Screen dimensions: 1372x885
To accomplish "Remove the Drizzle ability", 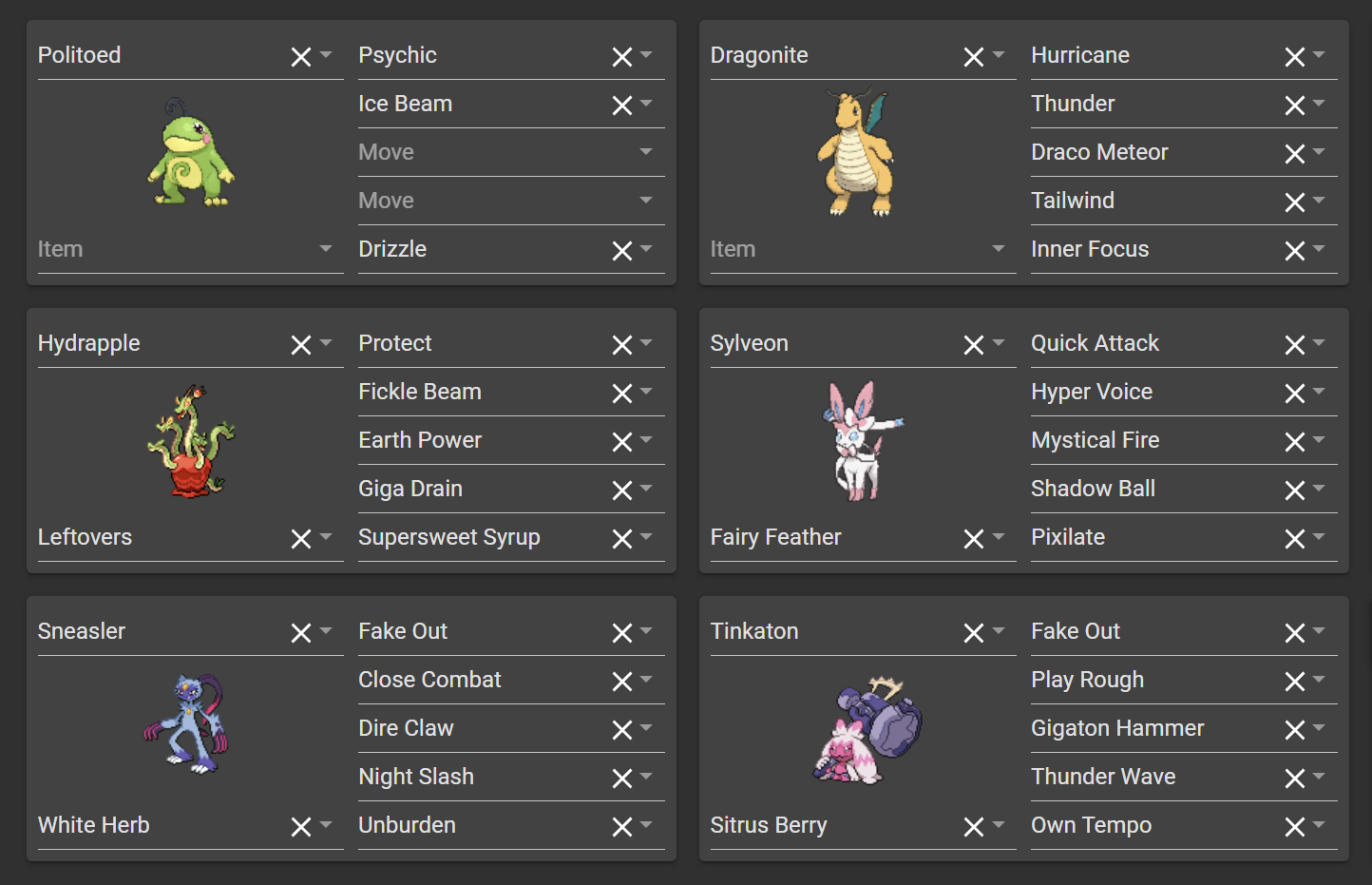I will click(622, 251).
